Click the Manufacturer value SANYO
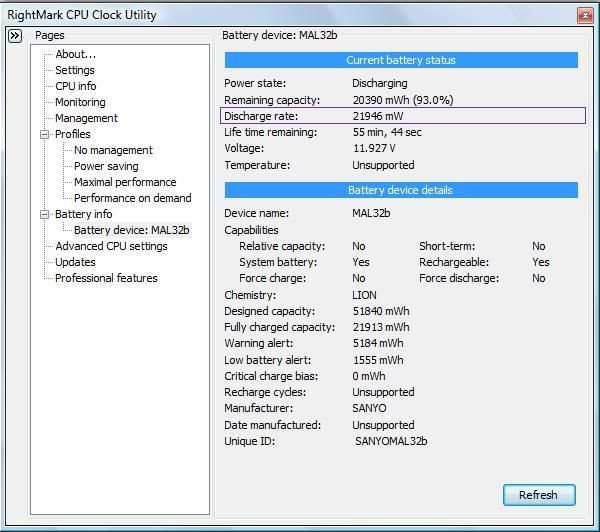Viewport: 600px width, 532px height. pyautogui.click(x=369, y=408)
